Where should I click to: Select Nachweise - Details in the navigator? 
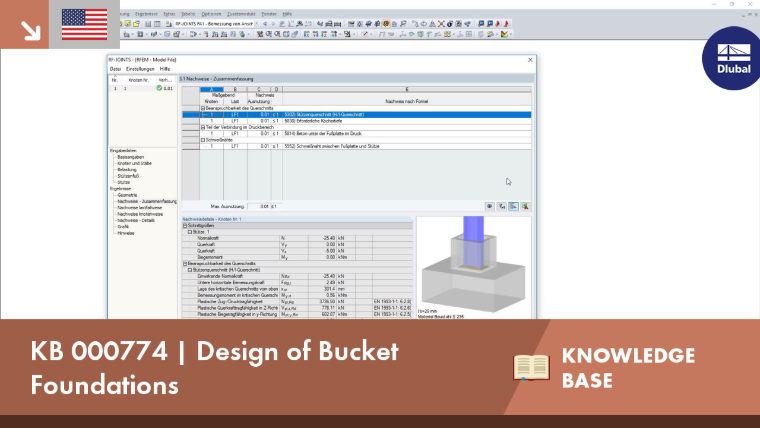(136, 220)
